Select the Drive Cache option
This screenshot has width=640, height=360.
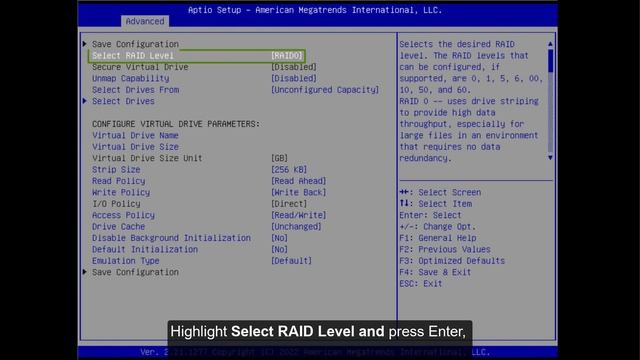pos(118,227)
